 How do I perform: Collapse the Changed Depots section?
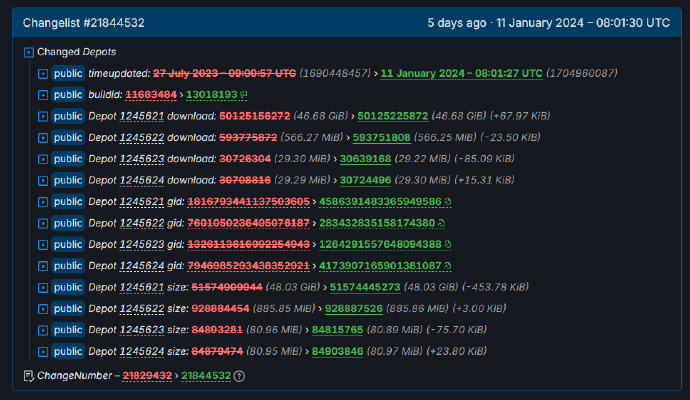coord(28,52)
